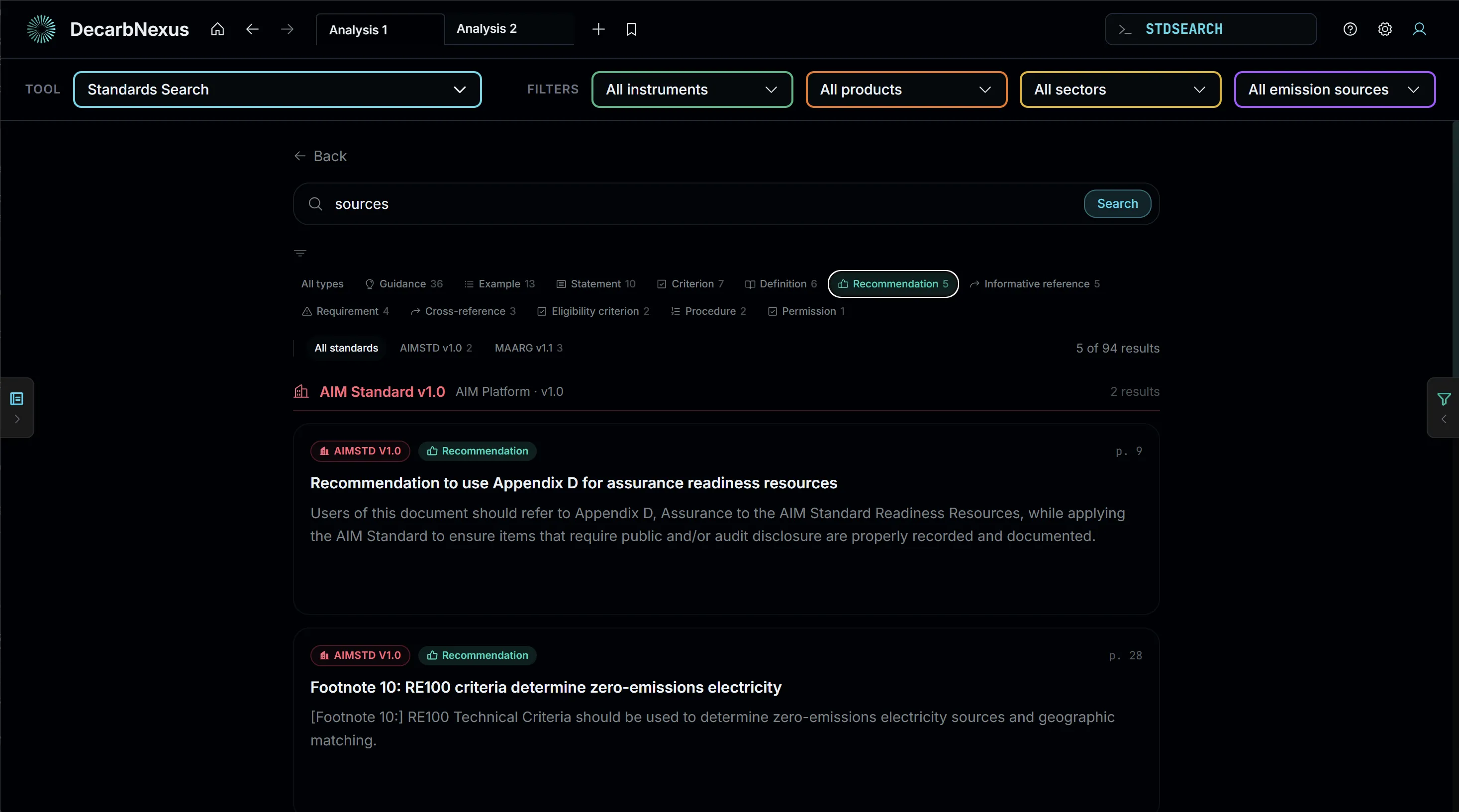The image size is (1459, 812).
Task: Toggle the Example 13 type filter
Action: 499,284
